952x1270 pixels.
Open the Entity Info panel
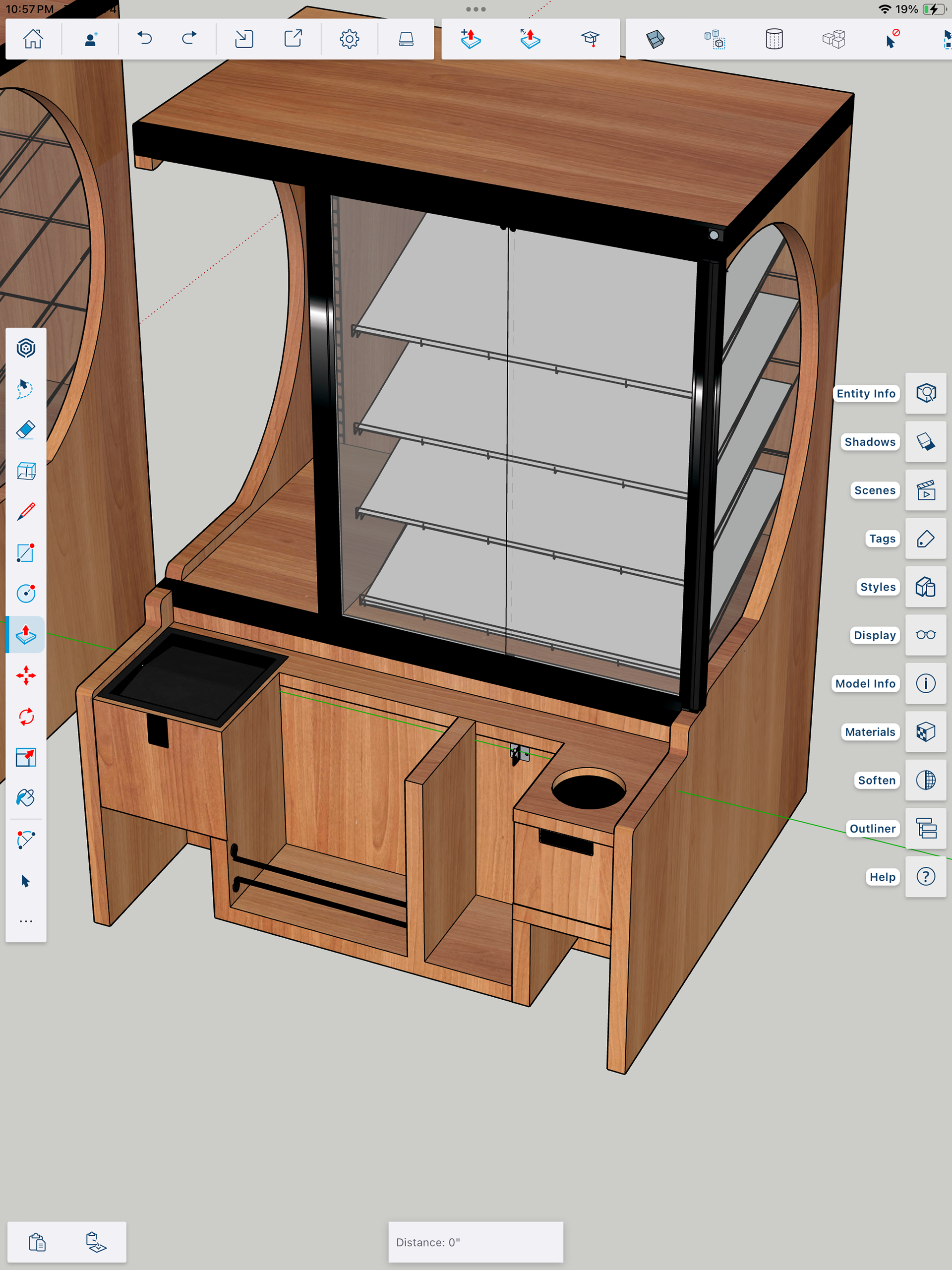(925, 393)
